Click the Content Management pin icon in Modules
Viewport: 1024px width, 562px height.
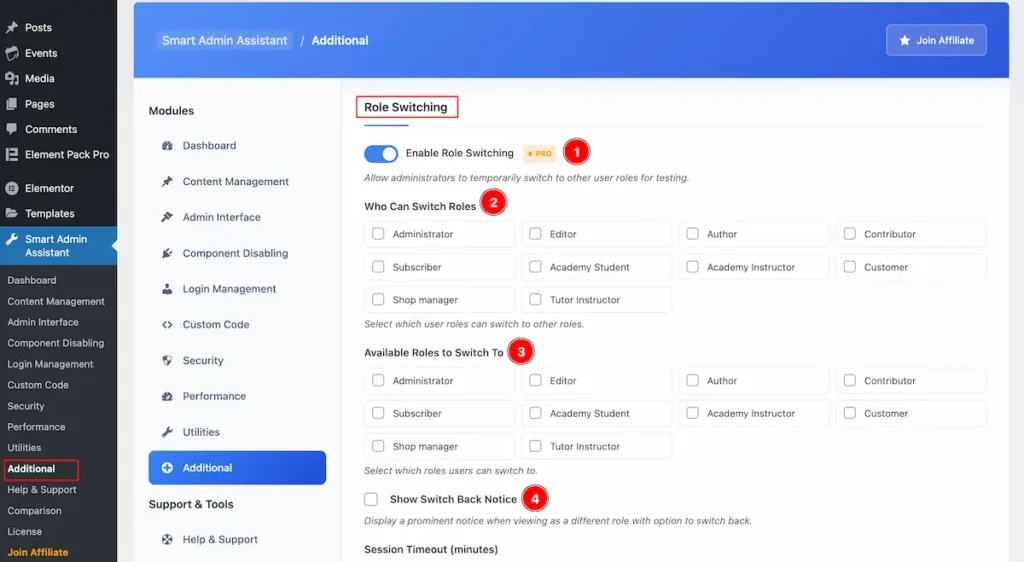167,181
